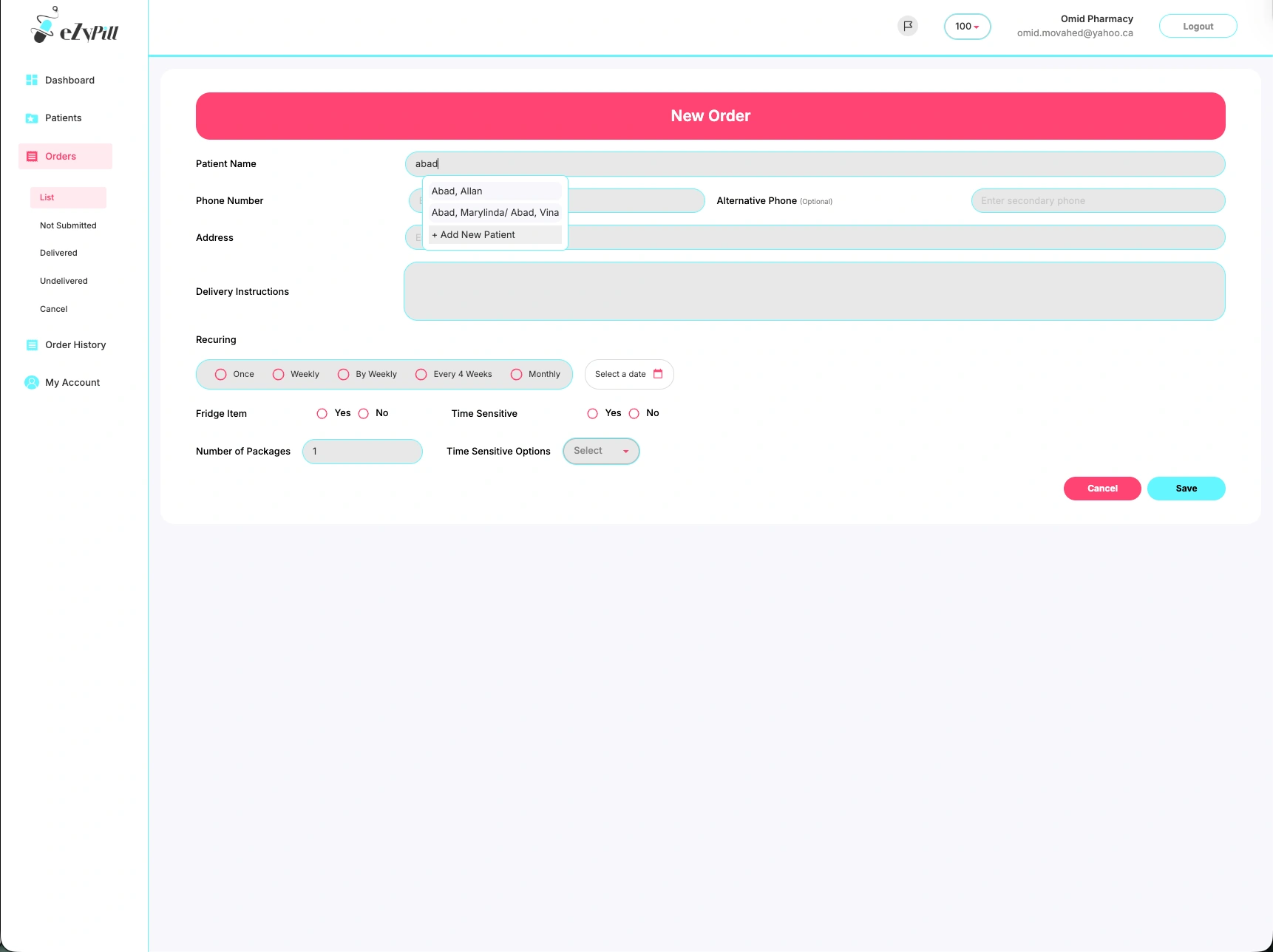
Task: Click the Logout button
Action: pos(1198,27)
